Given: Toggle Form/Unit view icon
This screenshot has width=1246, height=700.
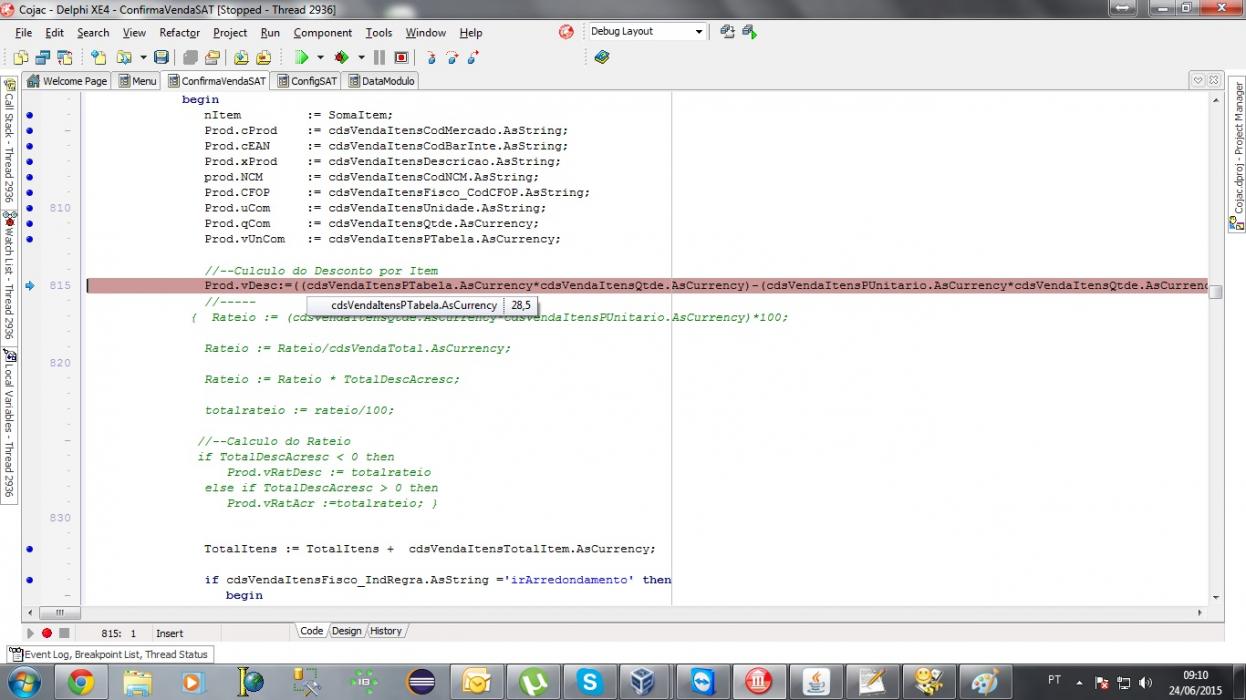Looking at the screenshot, I should [x=64, y=58].
